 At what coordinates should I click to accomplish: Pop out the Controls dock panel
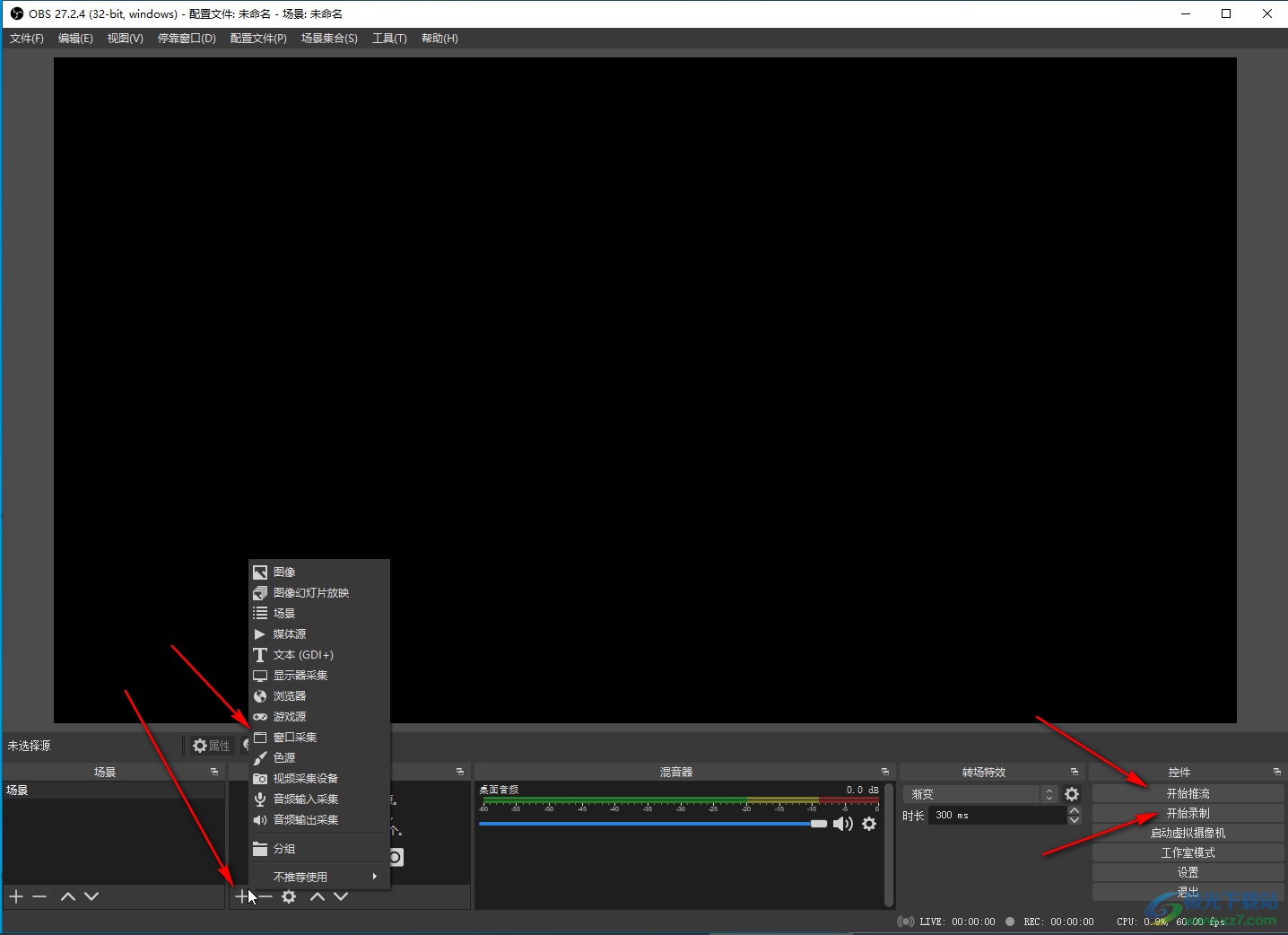(x=1277, y=772)
